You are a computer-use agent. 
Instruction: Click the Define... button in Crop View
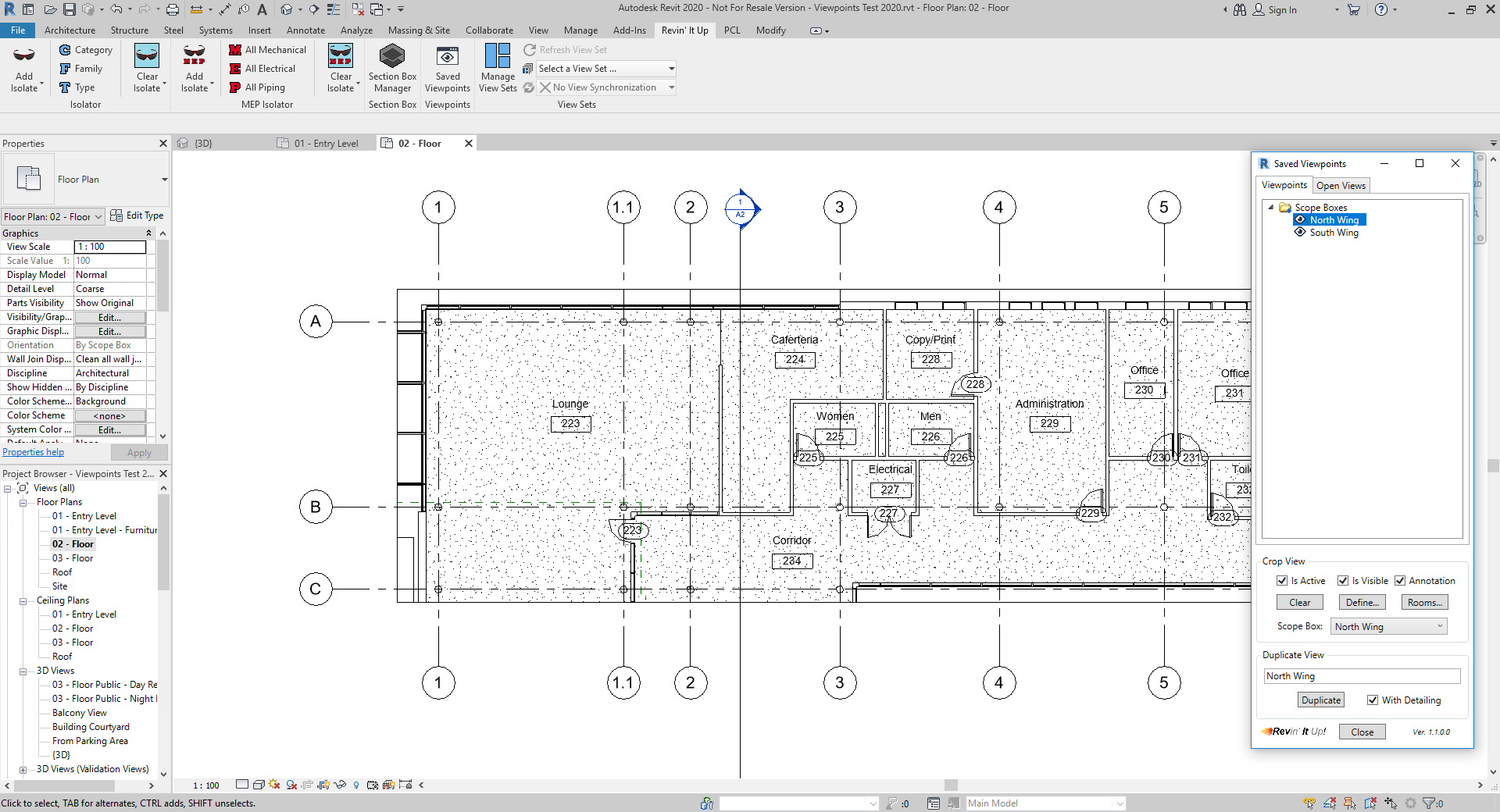click(x=1362, y=603)
